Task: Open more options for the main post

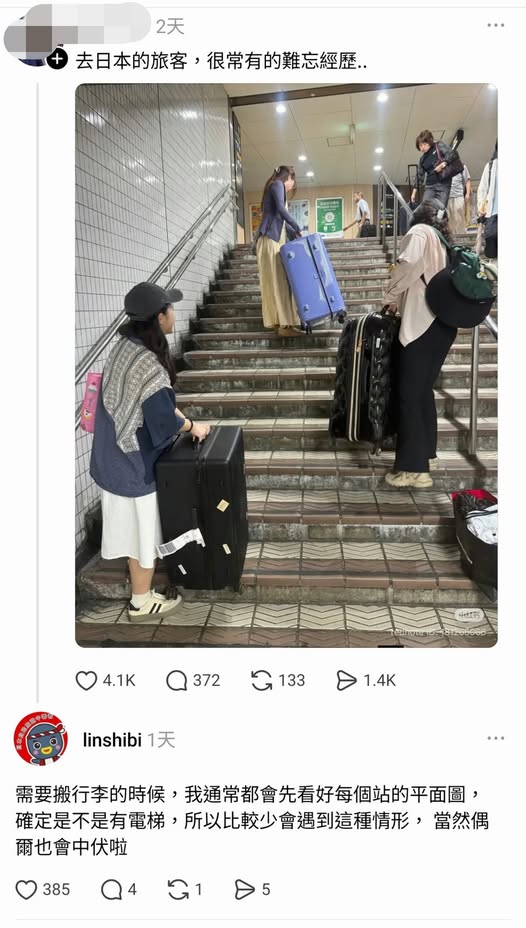Action: [495, 25]
